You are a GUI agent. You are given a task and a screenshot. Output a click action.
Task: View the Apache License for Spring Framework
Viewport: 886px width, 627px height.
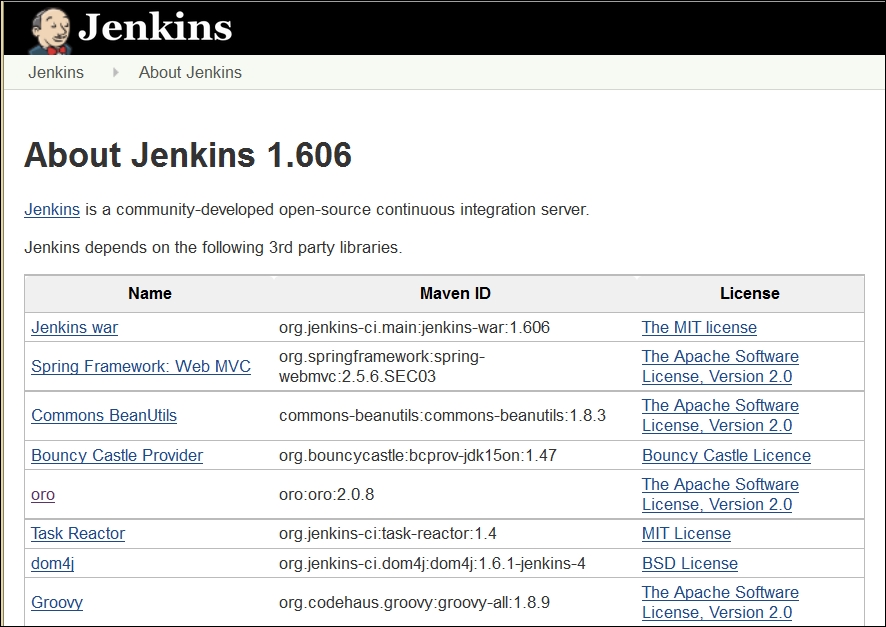tap(720, 366)
